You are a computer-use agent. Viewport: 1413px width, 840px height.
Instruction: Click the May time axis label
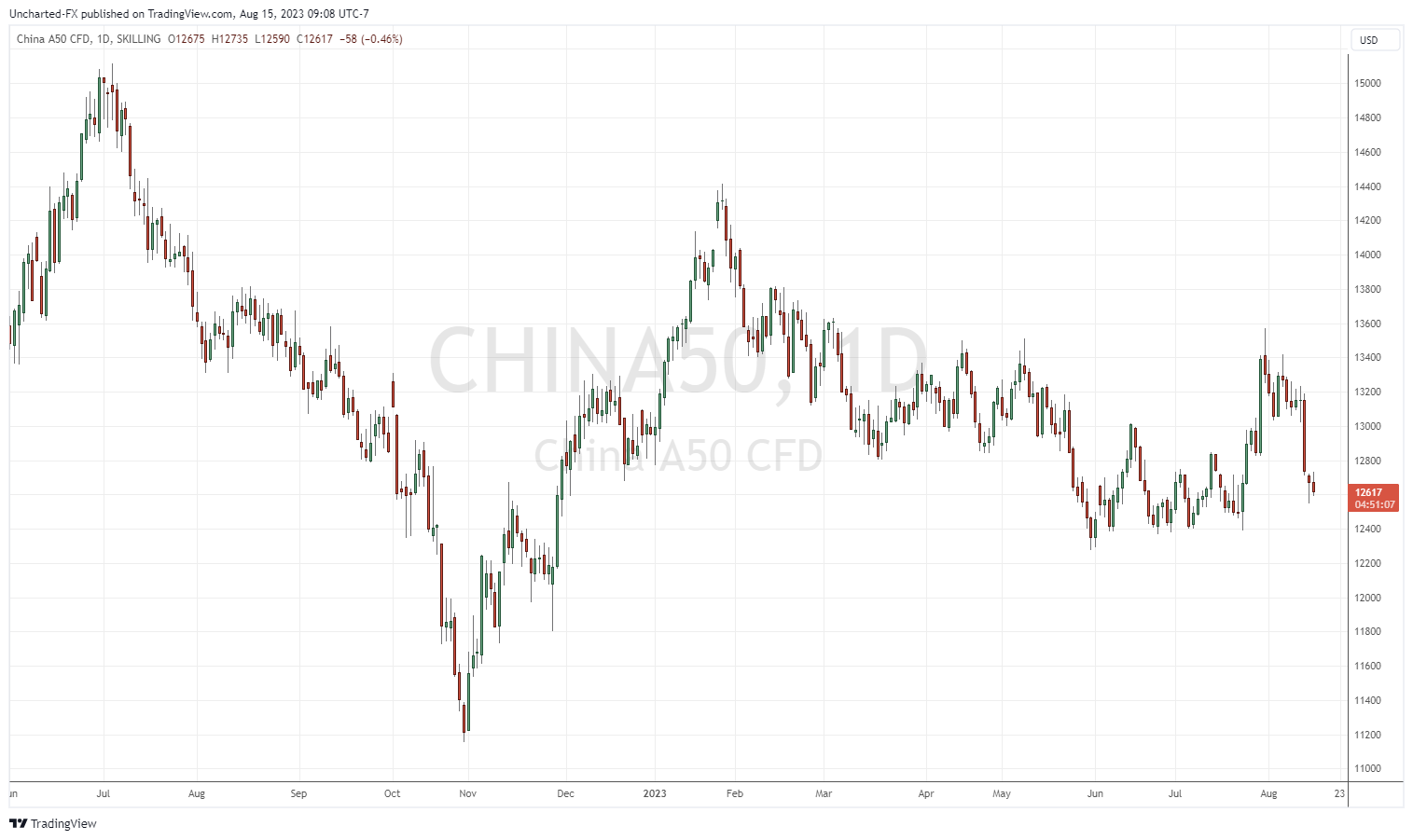coord(1002,794)
